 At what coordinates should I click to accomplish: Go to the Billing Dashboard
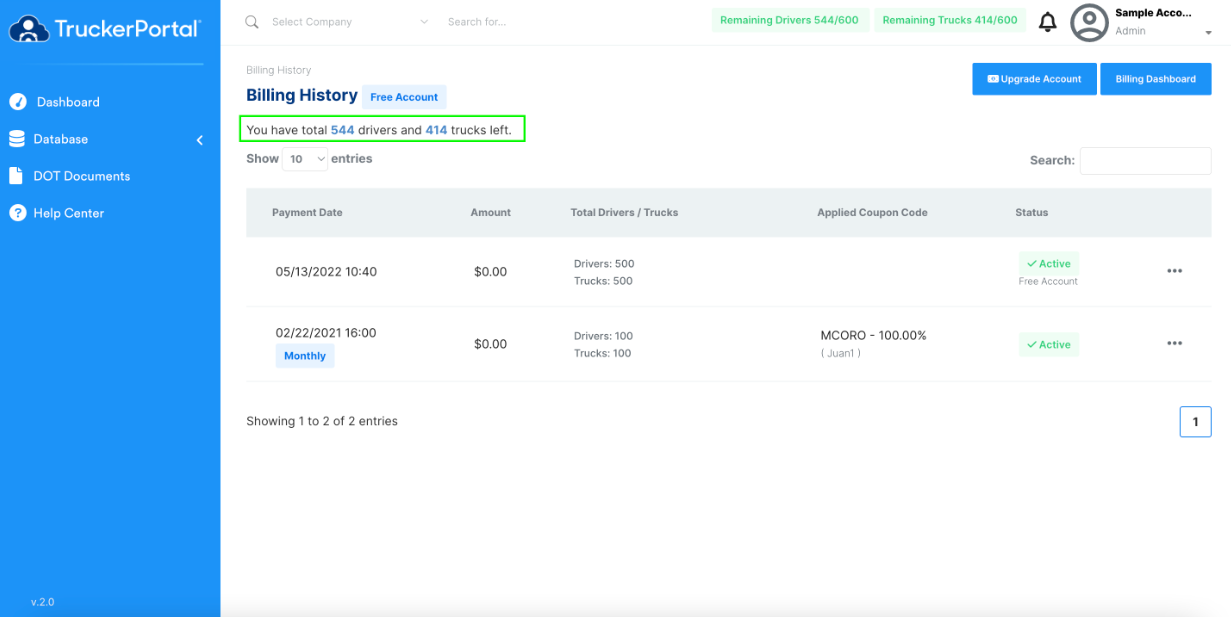[x=1155, y=79]
